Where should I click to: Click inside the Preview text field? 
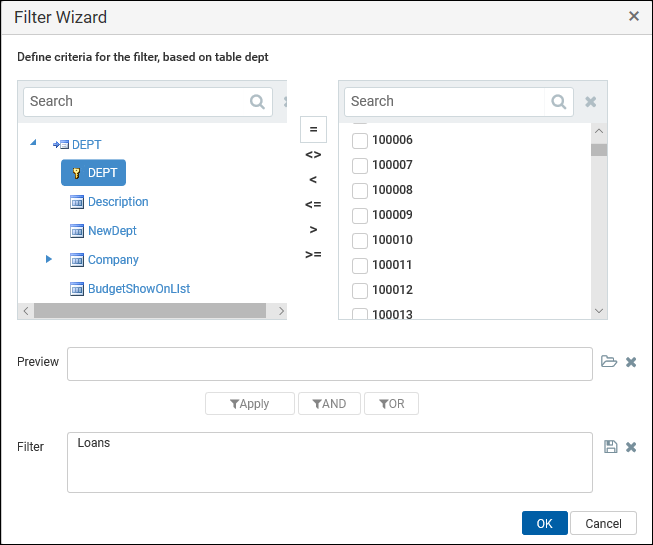click(x=329, y=364)
